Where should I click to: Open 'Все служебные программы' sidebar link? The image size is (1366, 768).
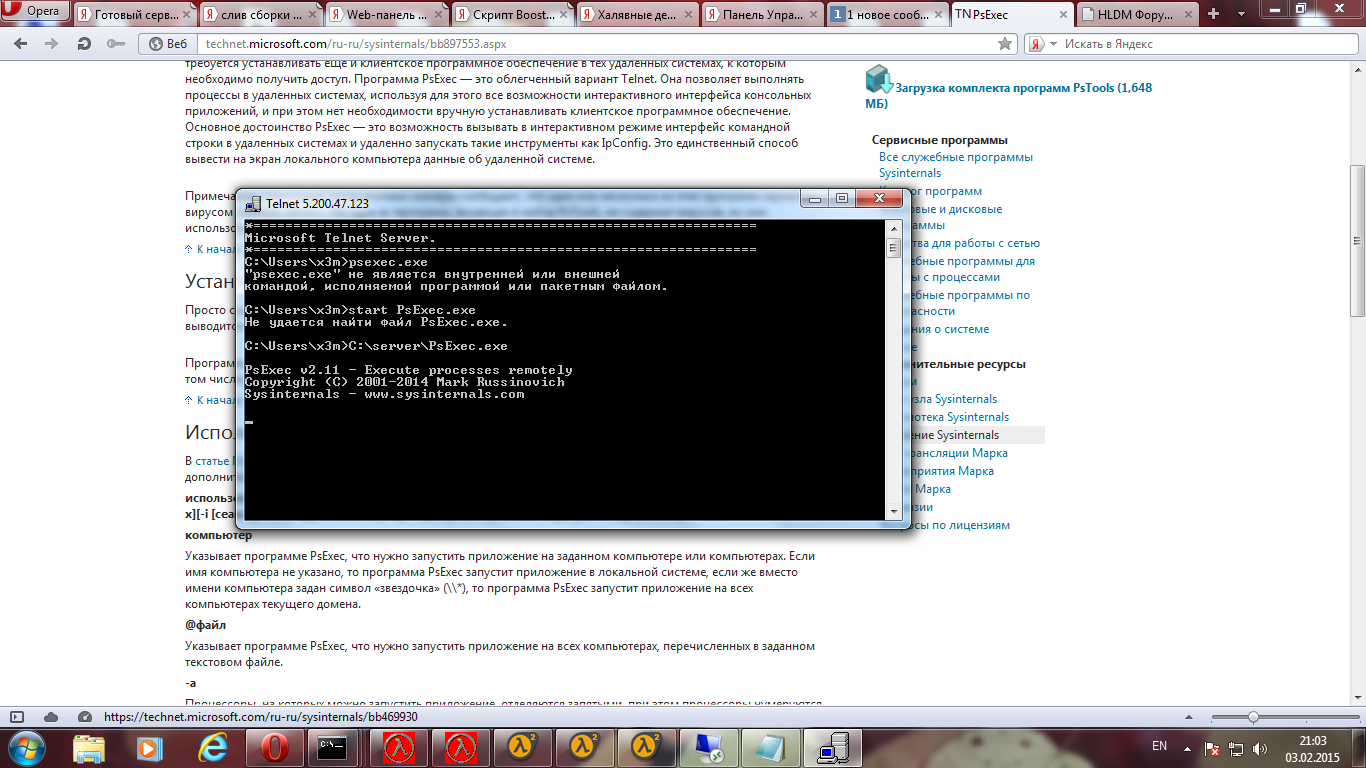pyautogui.click(x=955, y=157)
